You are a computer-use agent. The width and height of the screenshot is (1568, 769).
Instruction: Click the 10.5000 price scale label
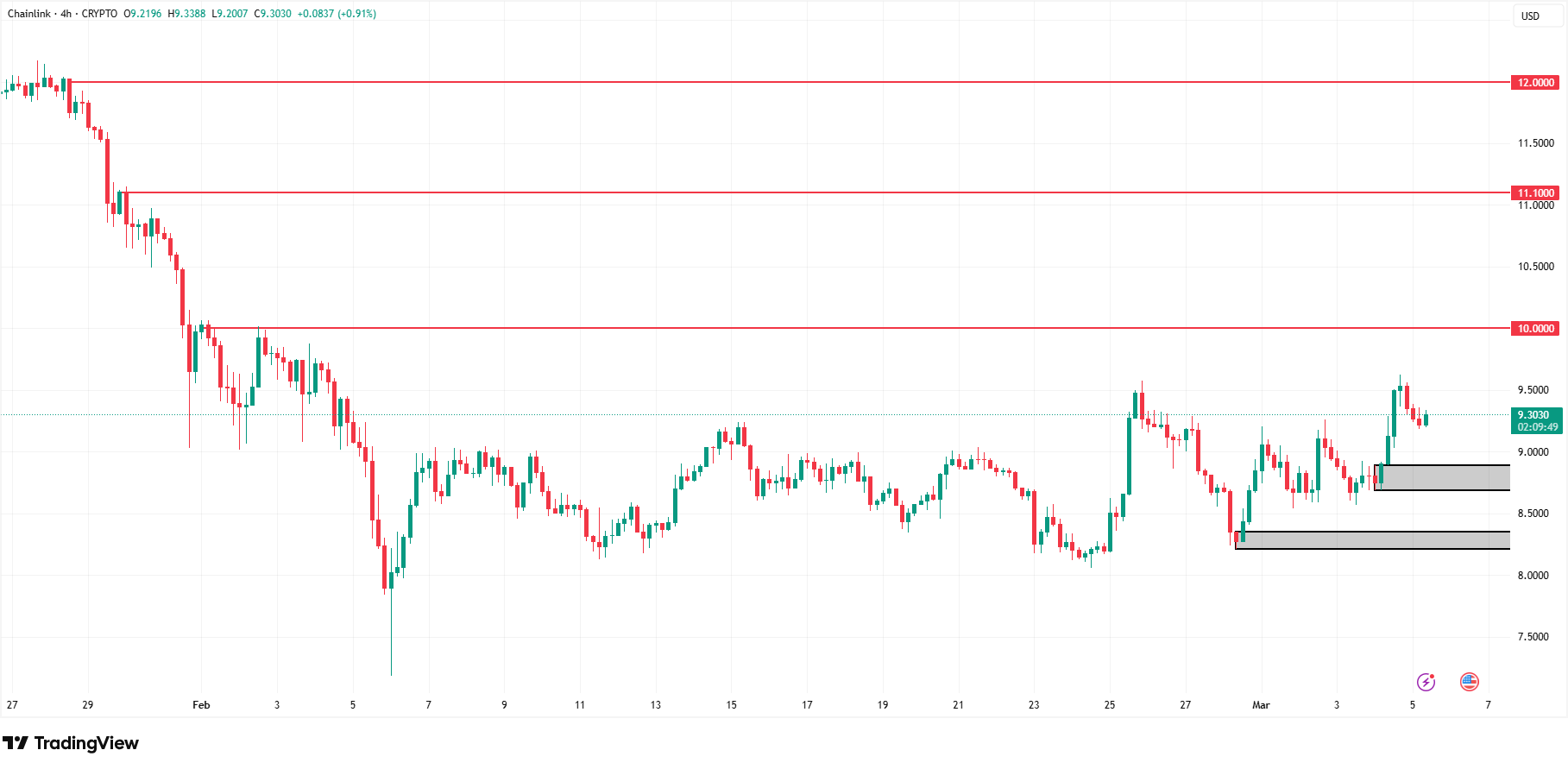pyautogui.click(x=1535, y=267)
